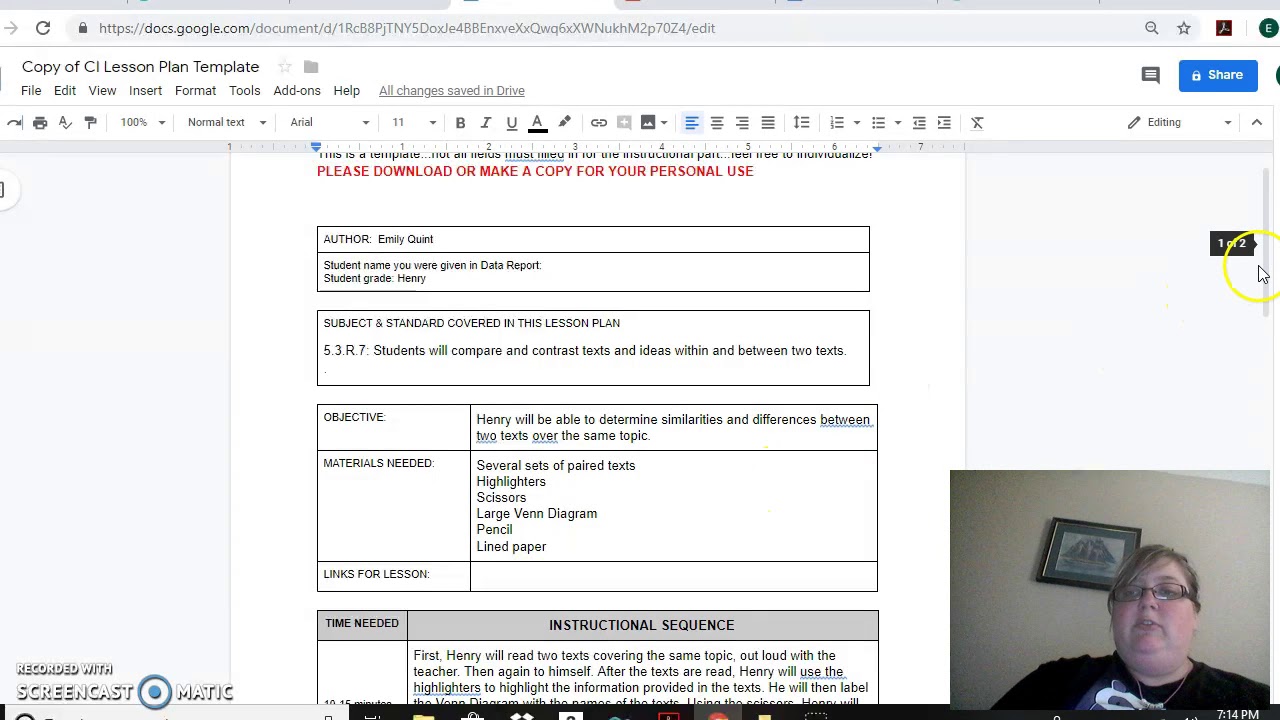Click the system clock showing 7:14 PM
The image size is (1280, 720).
click(1237, 714)
